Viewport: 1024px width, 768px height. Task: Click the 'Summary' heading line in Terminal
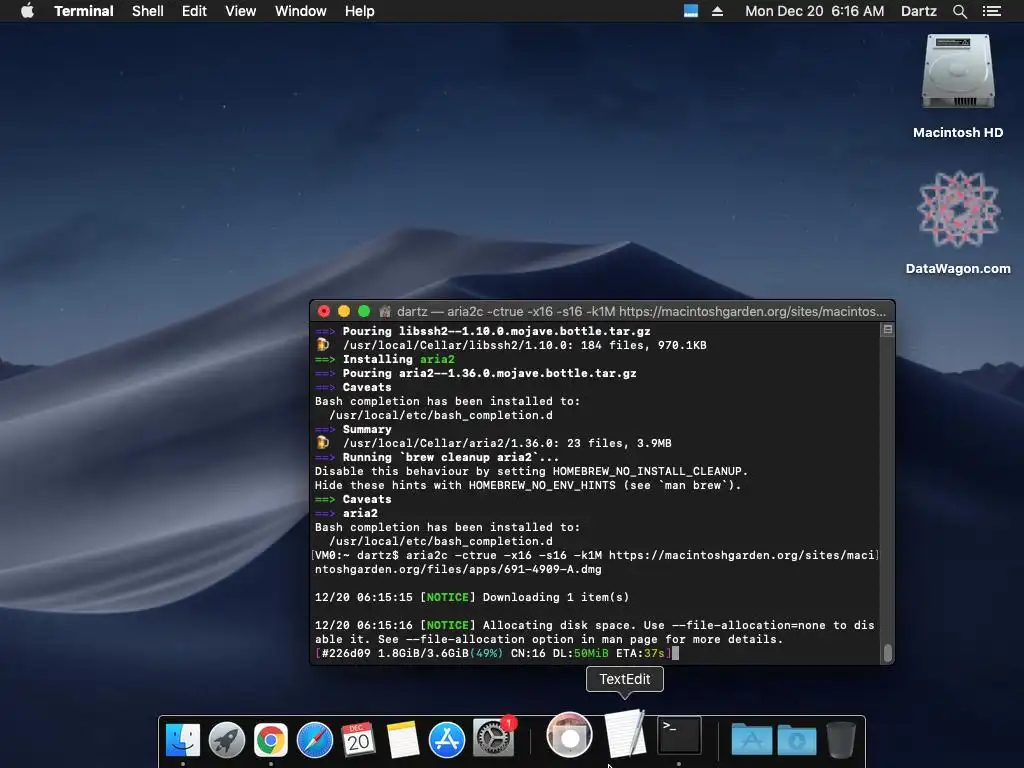(353, 429)
